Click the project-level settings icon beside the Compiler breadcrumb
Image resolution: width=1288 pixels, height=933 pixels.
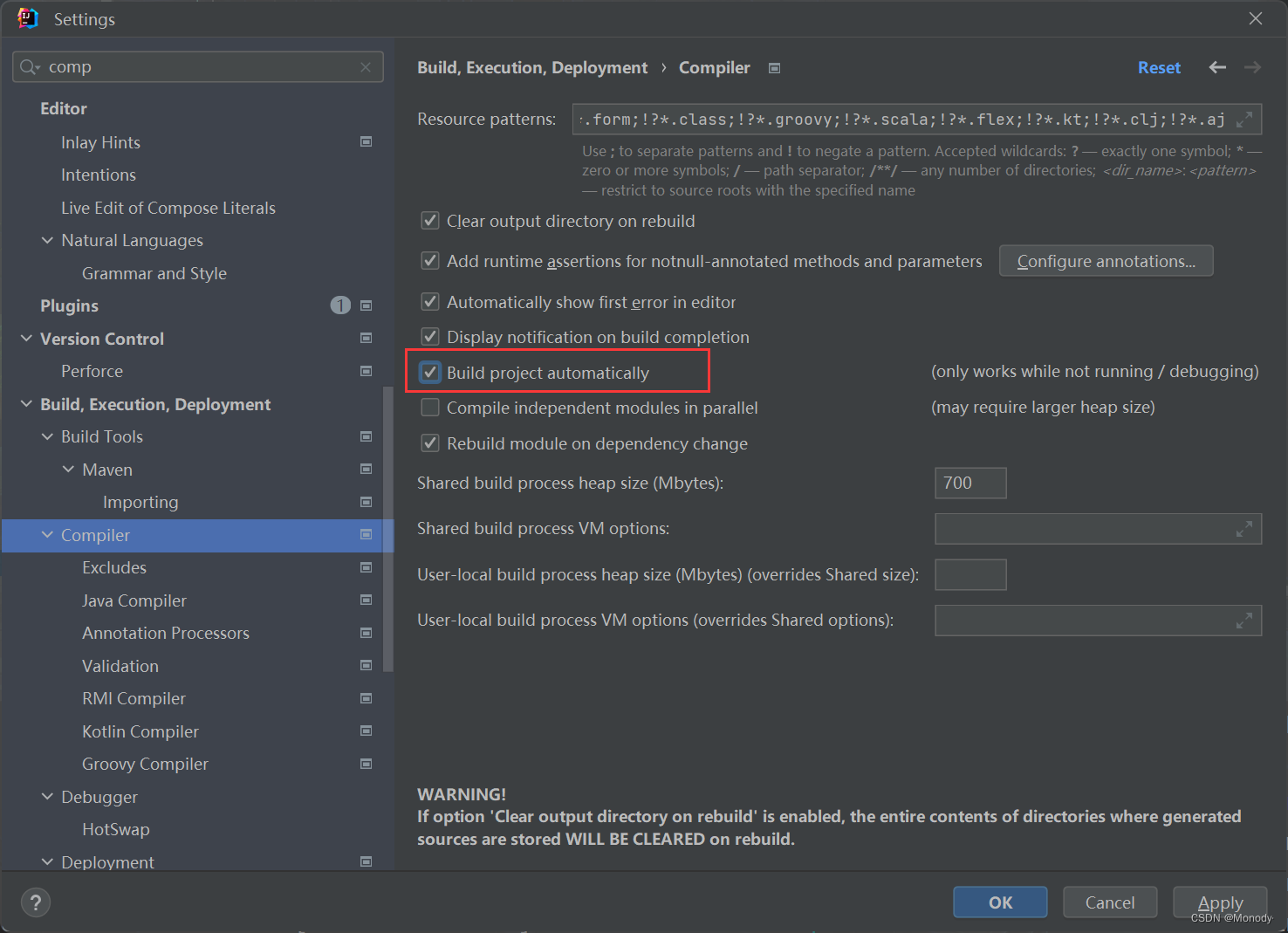(774, 68)
